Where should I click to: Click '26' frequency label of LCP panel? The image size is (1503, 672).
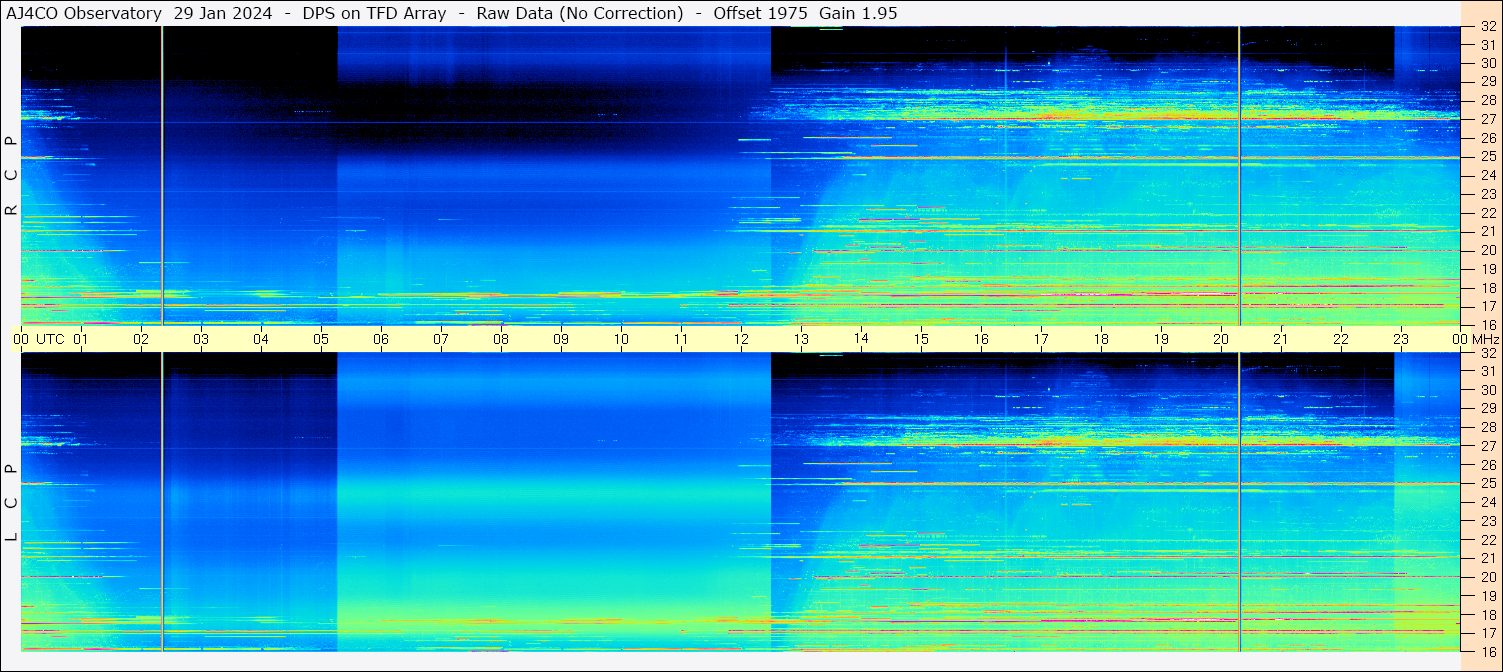pyautogui.click(x=1488, y=465)
